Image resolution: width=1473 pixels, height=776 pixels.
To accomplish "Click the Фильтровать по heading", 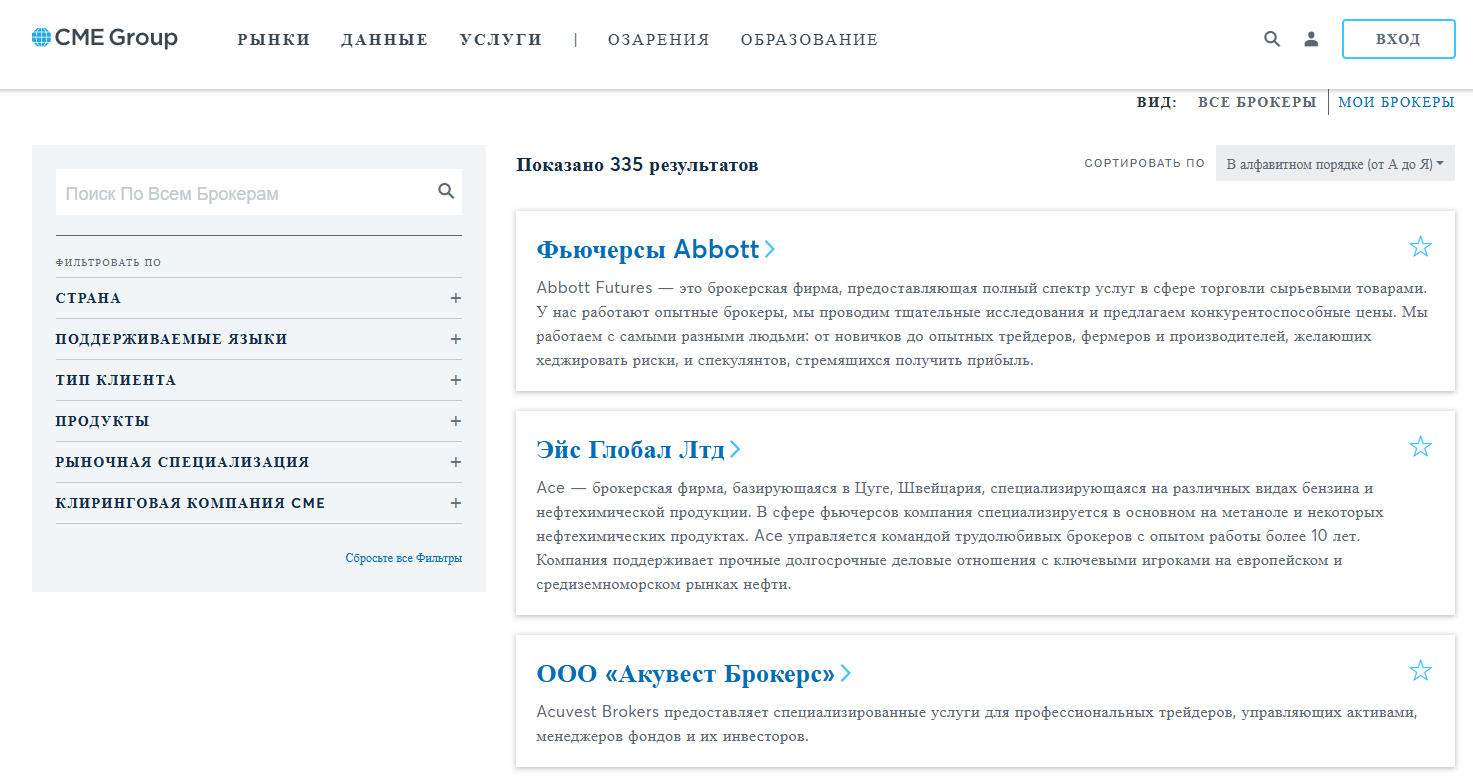I will (x=108, y=263).
